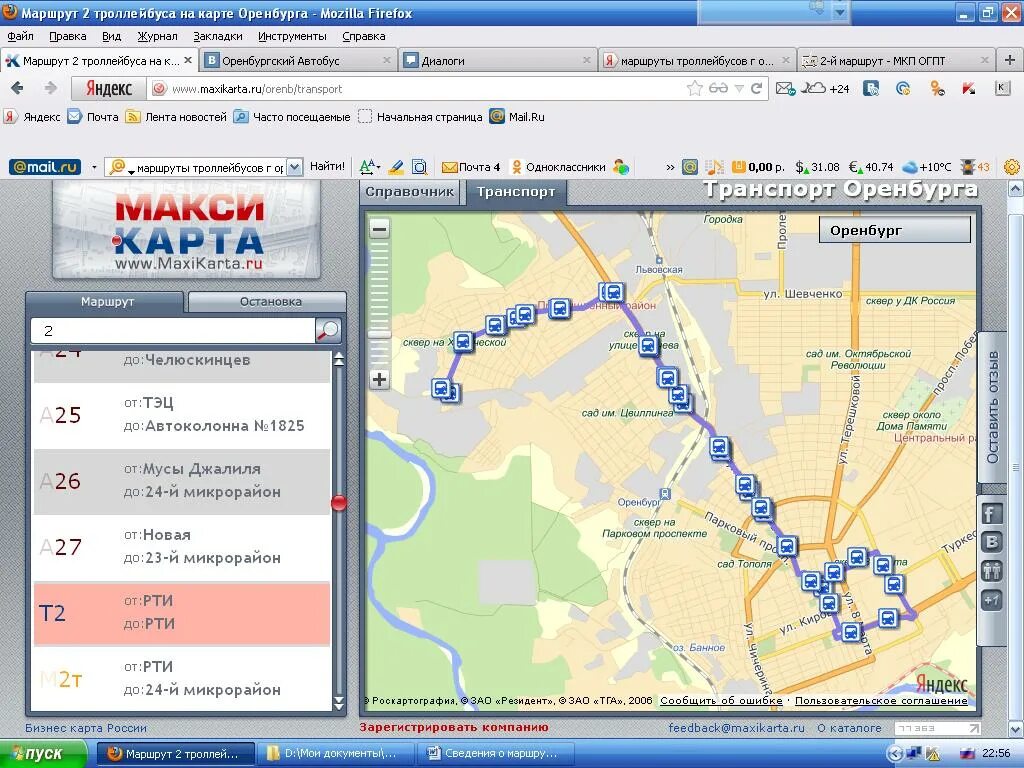Open the Справка menu
1024x768 pixels.
364,36
